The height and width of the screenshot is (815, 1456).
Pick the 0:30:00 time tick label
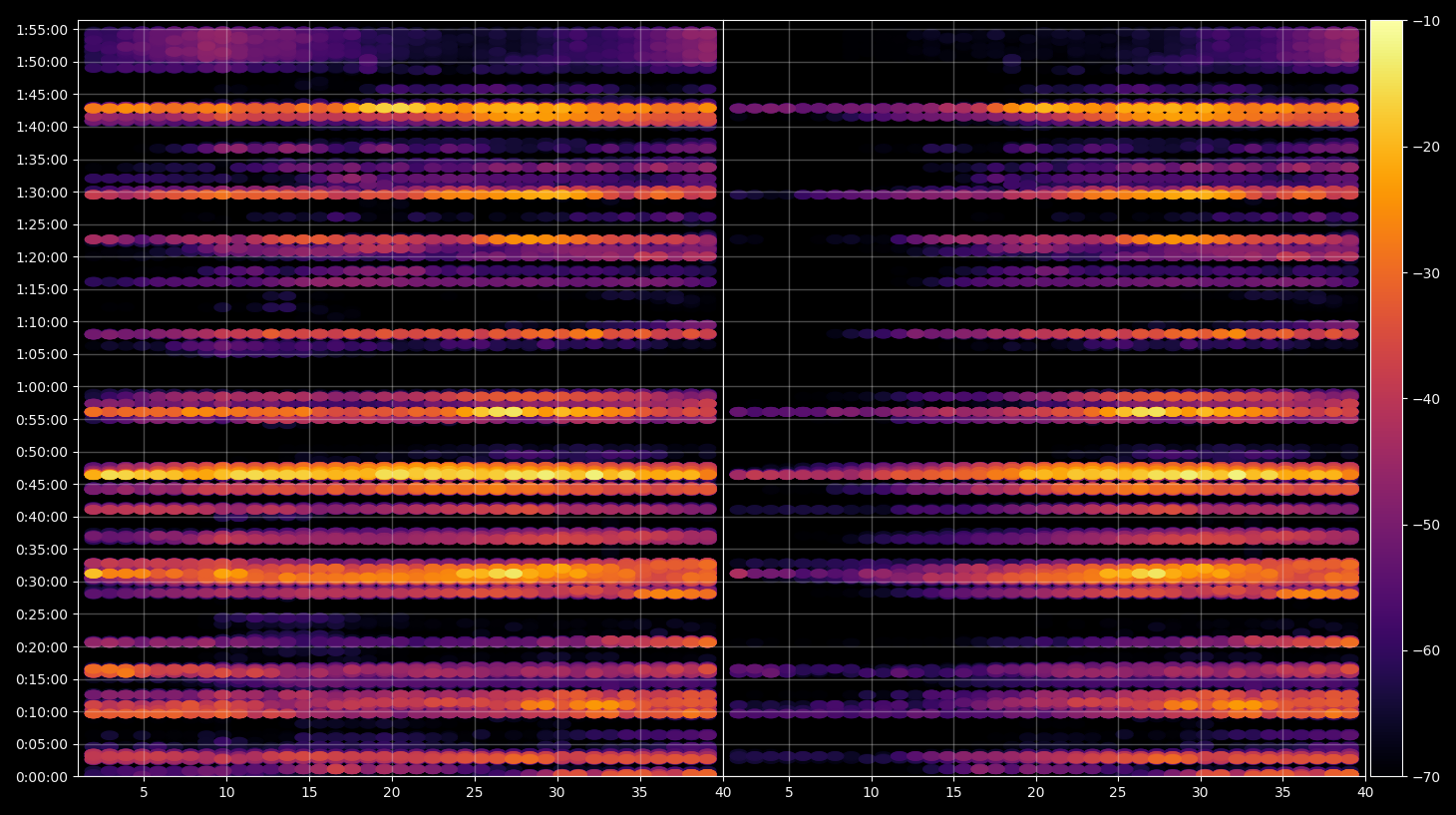(42, 582)
